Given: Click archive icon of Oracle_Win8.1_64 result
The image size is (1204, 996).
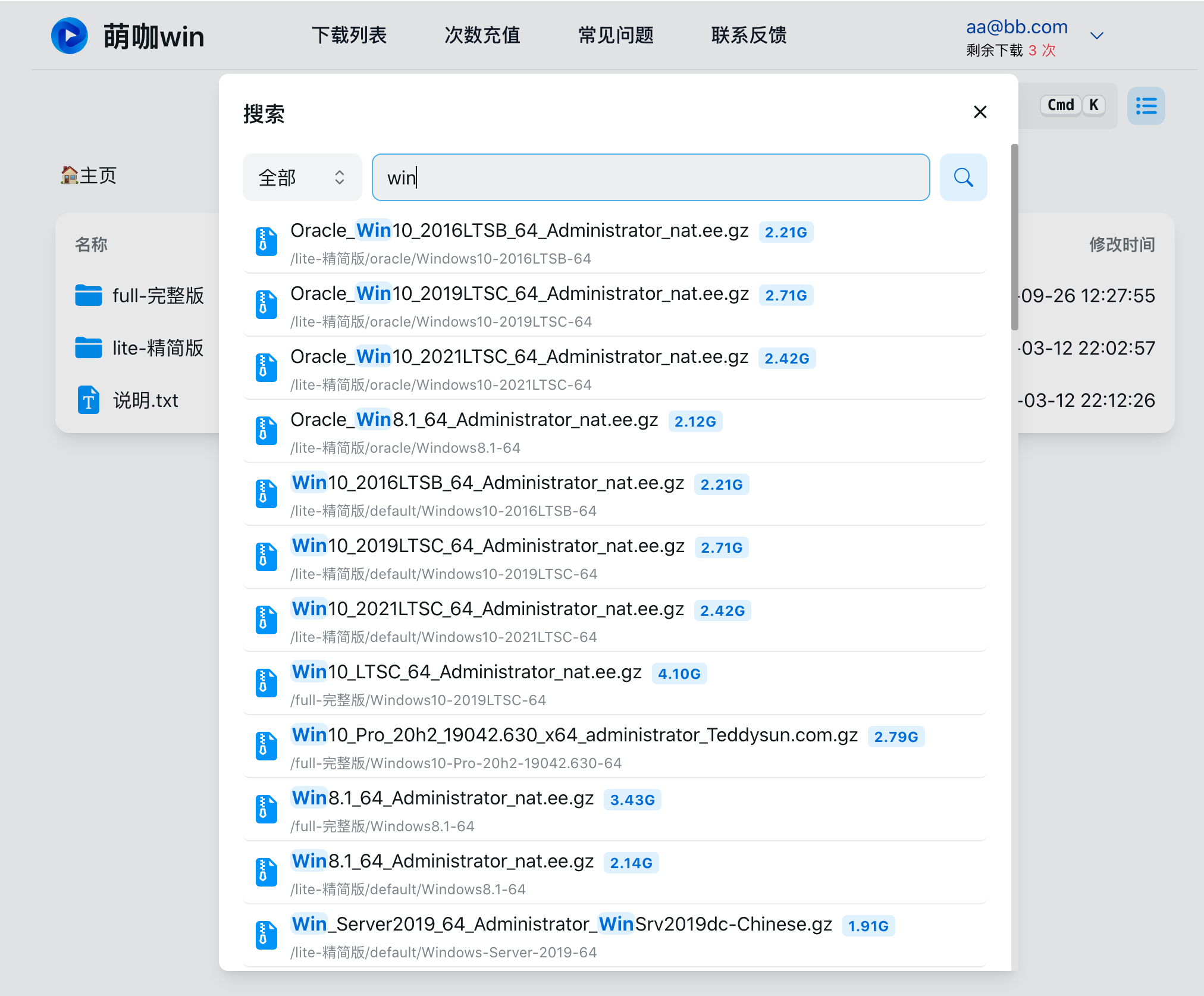Looking at the screenshot, I should click(266, 431).
